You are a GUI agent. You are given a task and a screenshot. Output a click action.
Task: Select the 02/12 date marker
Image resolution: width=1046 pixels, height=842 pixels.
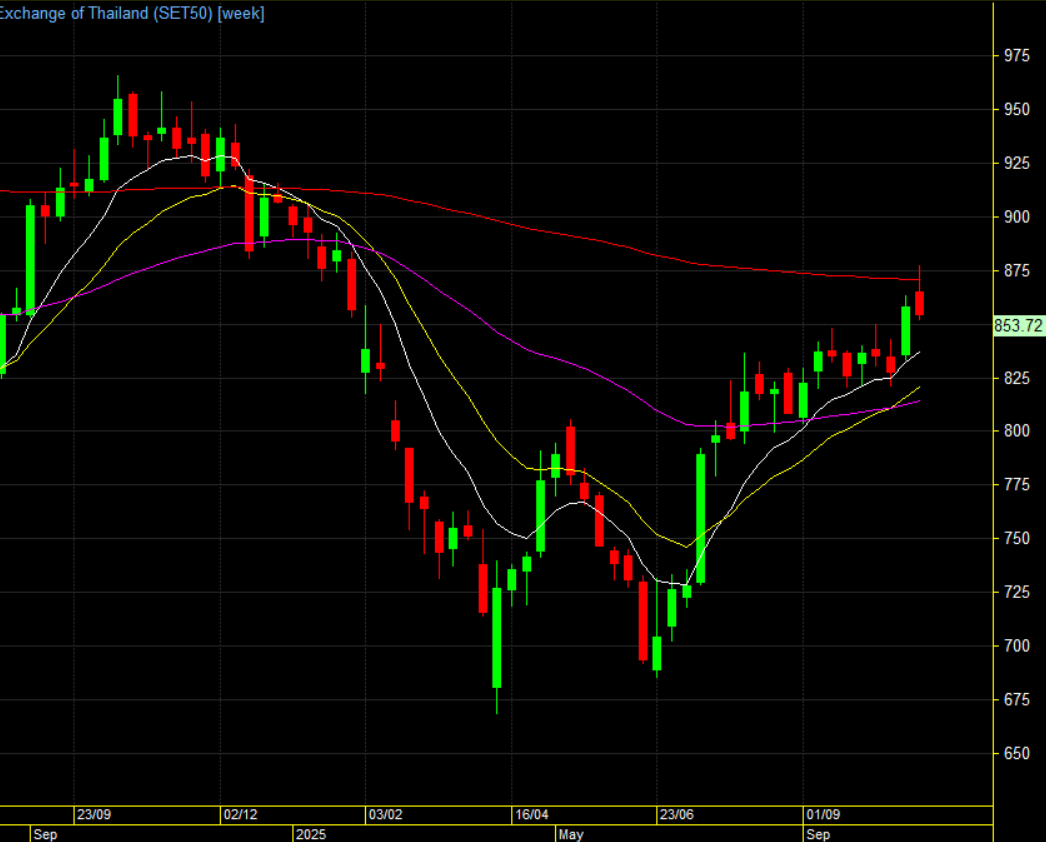pos(240,815)
